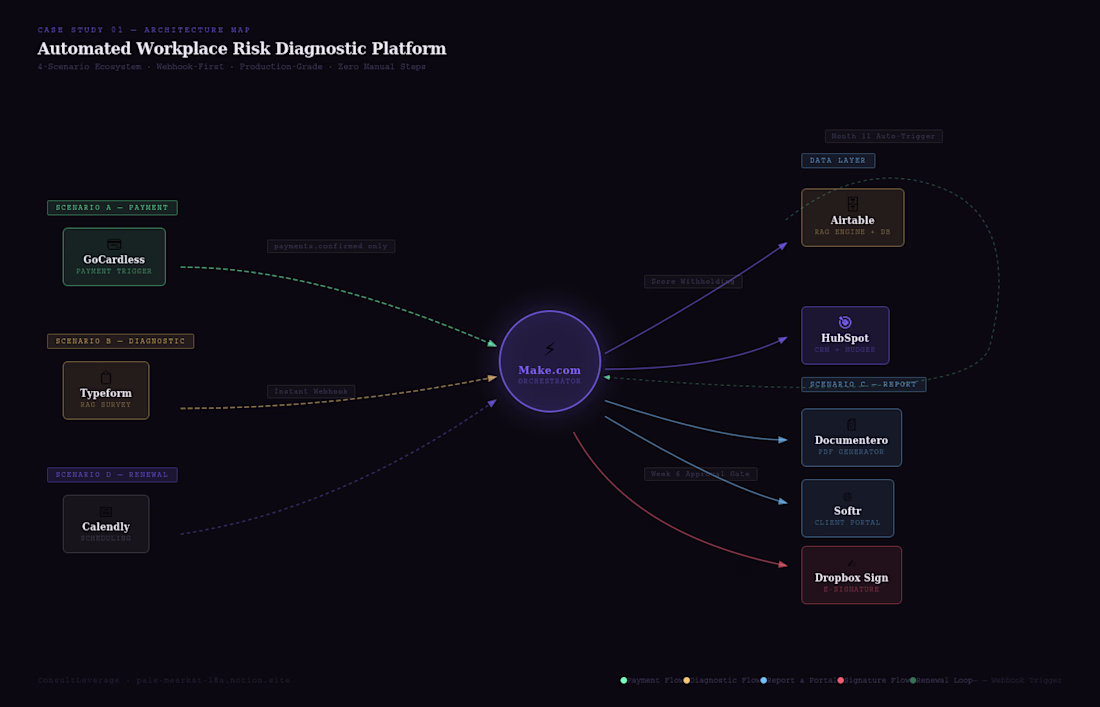
Task: Click the blue Report & Portal legend dot
Action: [763, 680]
